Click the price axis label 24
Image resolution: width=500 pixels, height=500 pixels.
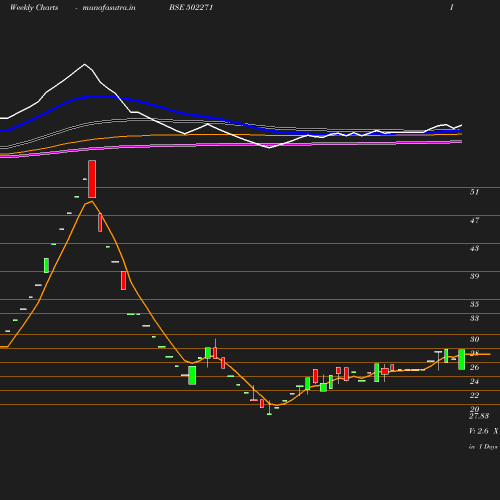click(x=474, y=381)
